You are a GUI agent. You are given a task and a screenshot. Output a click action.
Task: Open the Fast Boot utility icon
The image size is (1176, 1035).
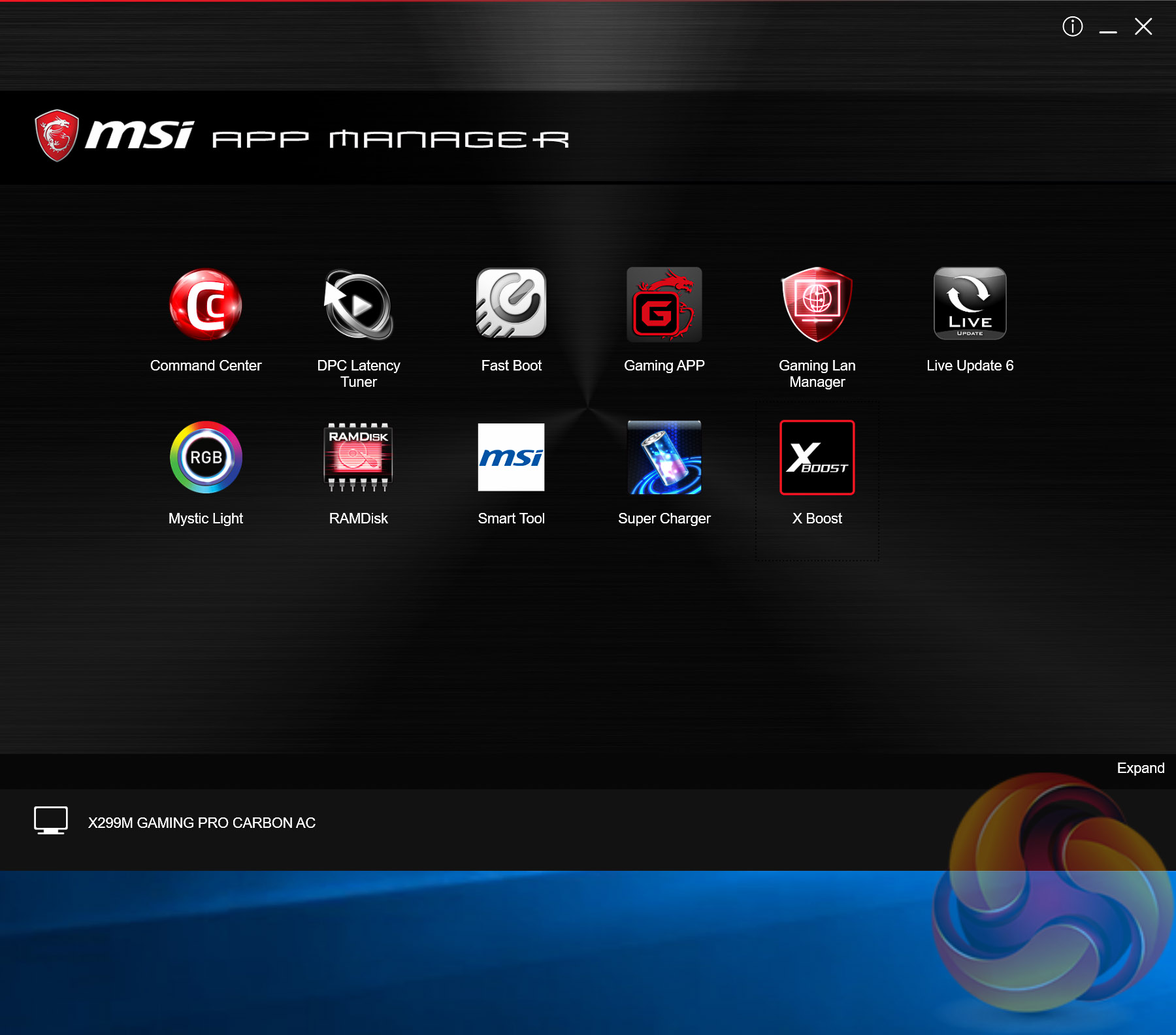coord(512,303)
